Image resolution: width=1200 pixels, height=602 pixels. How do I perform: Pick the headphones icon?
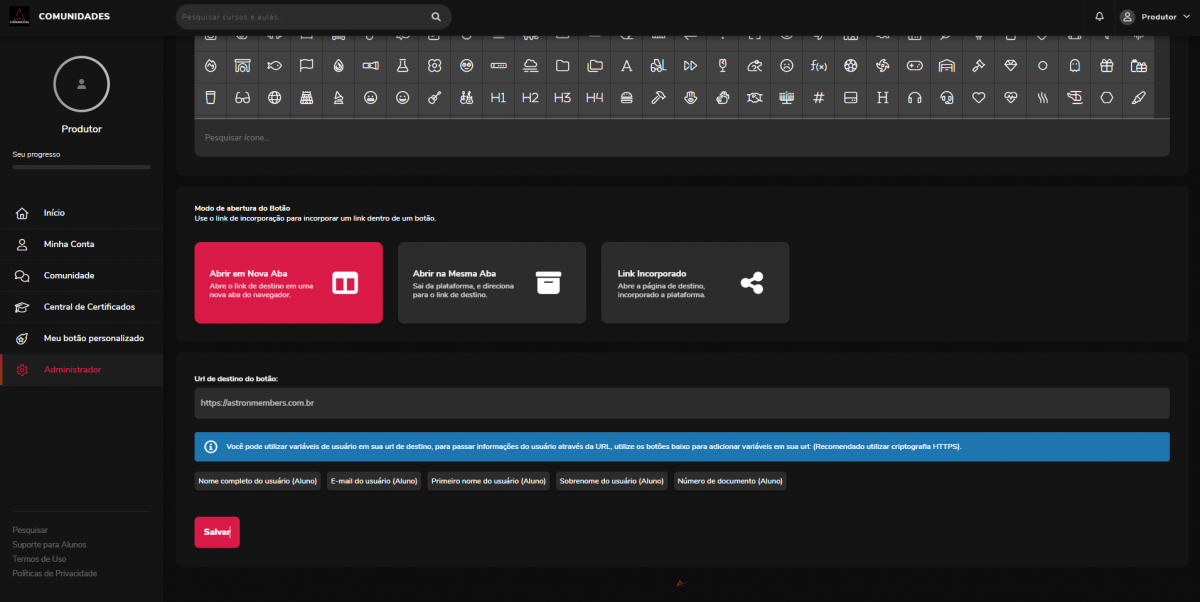coord(914,98)
